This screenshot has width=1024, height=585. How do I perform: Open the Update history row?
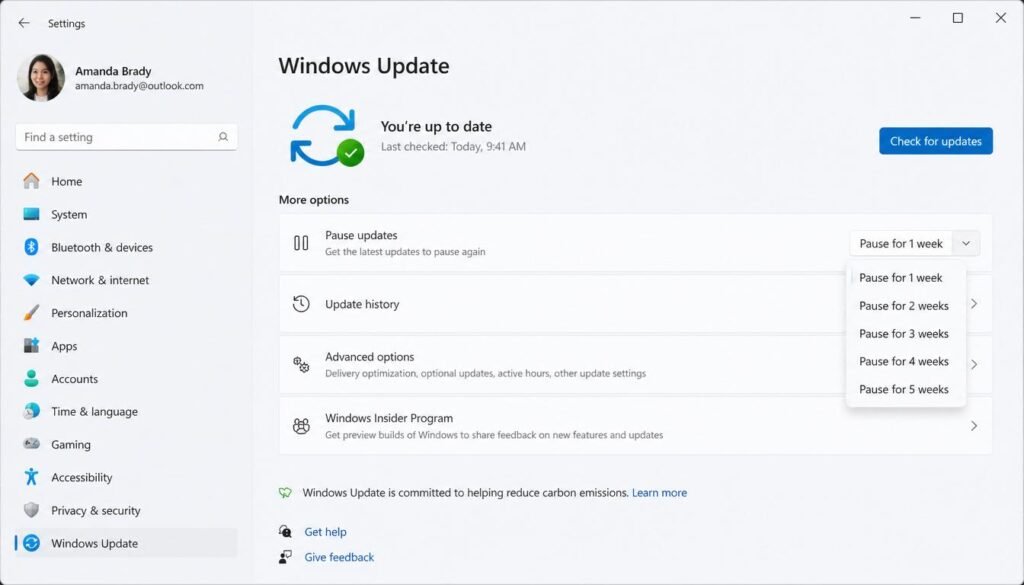(x=635, y=304)
